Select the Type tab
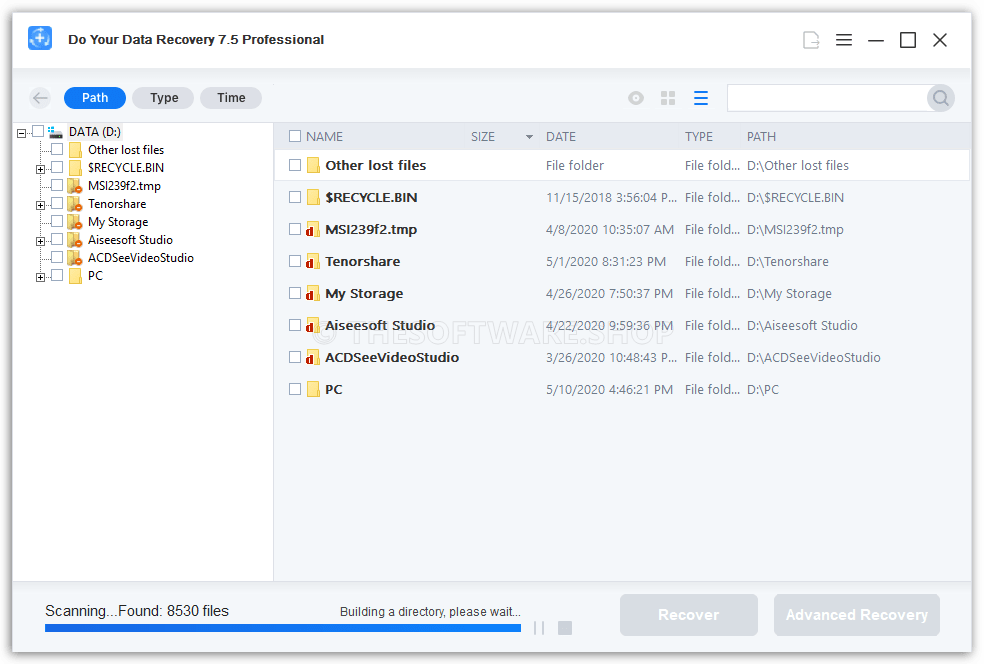 click(164, 98)
